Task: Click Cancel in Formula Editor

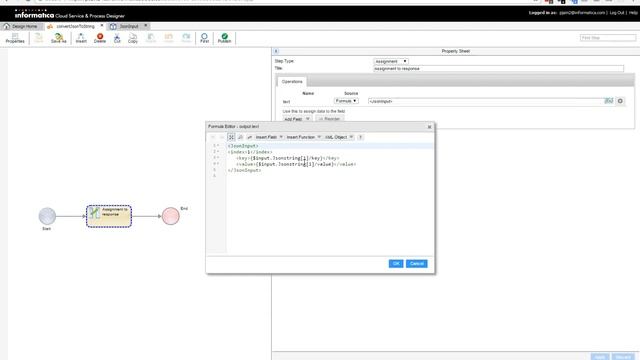Action: (417, 264)
